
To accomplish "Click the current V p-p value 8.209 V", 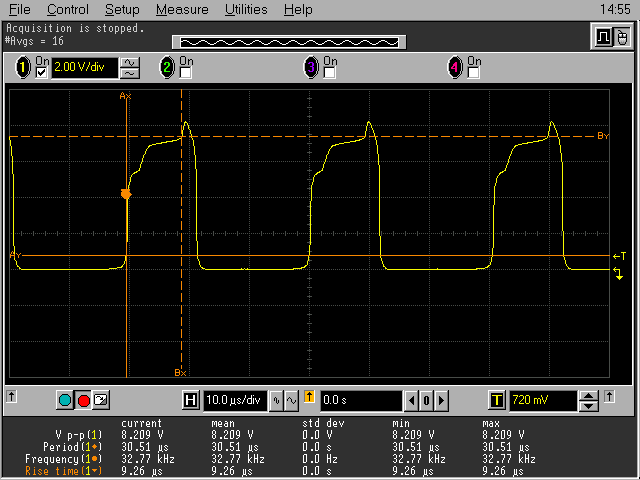I will (x=142, y=435).
